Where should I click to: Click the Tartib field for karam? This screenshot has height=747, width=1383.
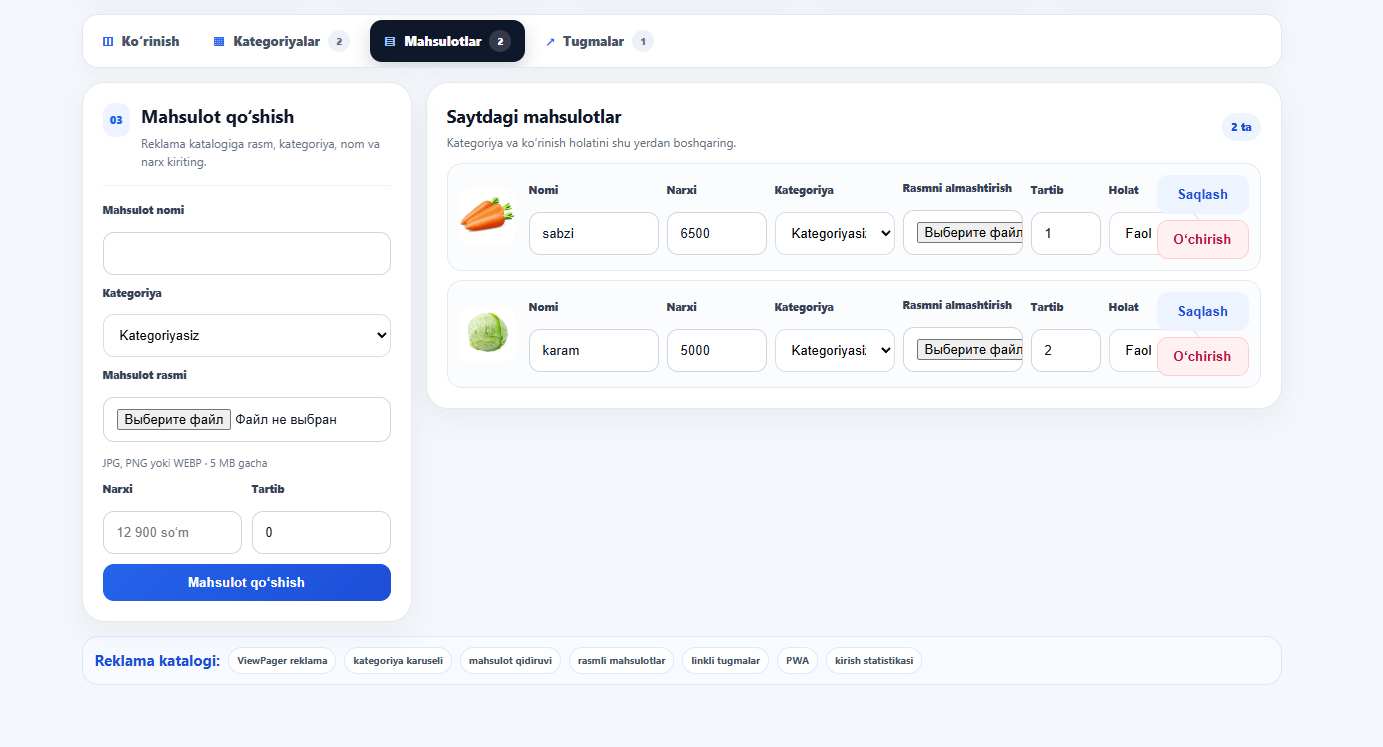[1066, 350]
